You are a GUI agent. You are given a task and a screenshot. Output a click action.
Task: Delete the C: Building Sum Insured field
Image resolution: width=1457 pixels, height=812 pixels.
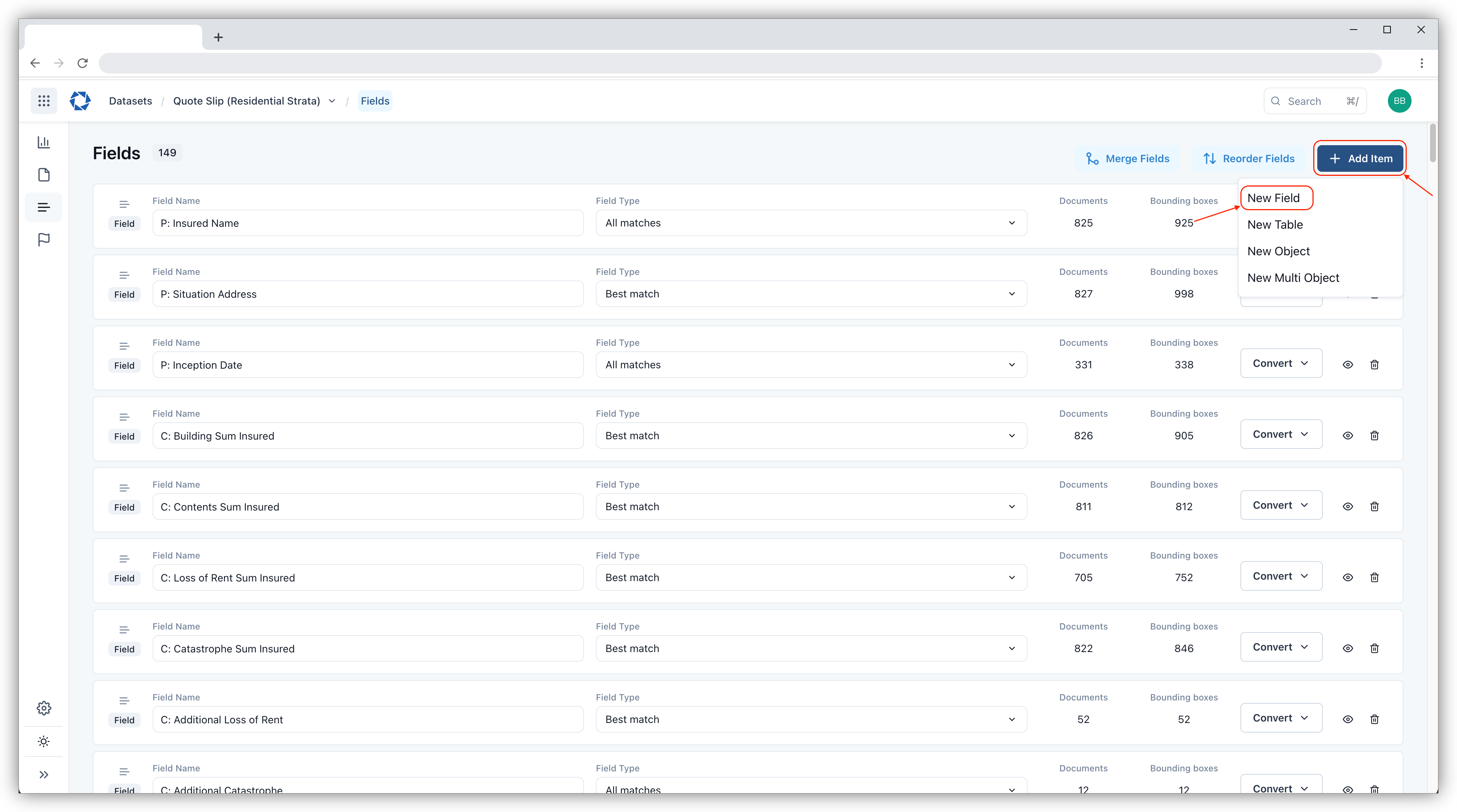[x=1375, y=436]
